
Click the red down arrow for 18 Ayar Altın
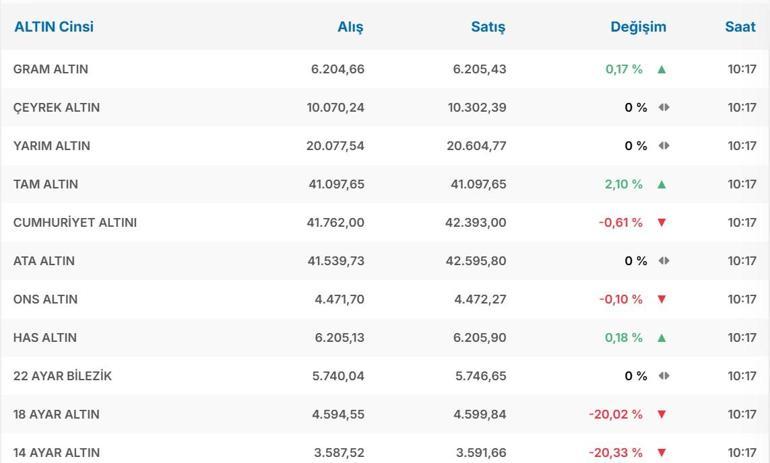coord(662,414)
